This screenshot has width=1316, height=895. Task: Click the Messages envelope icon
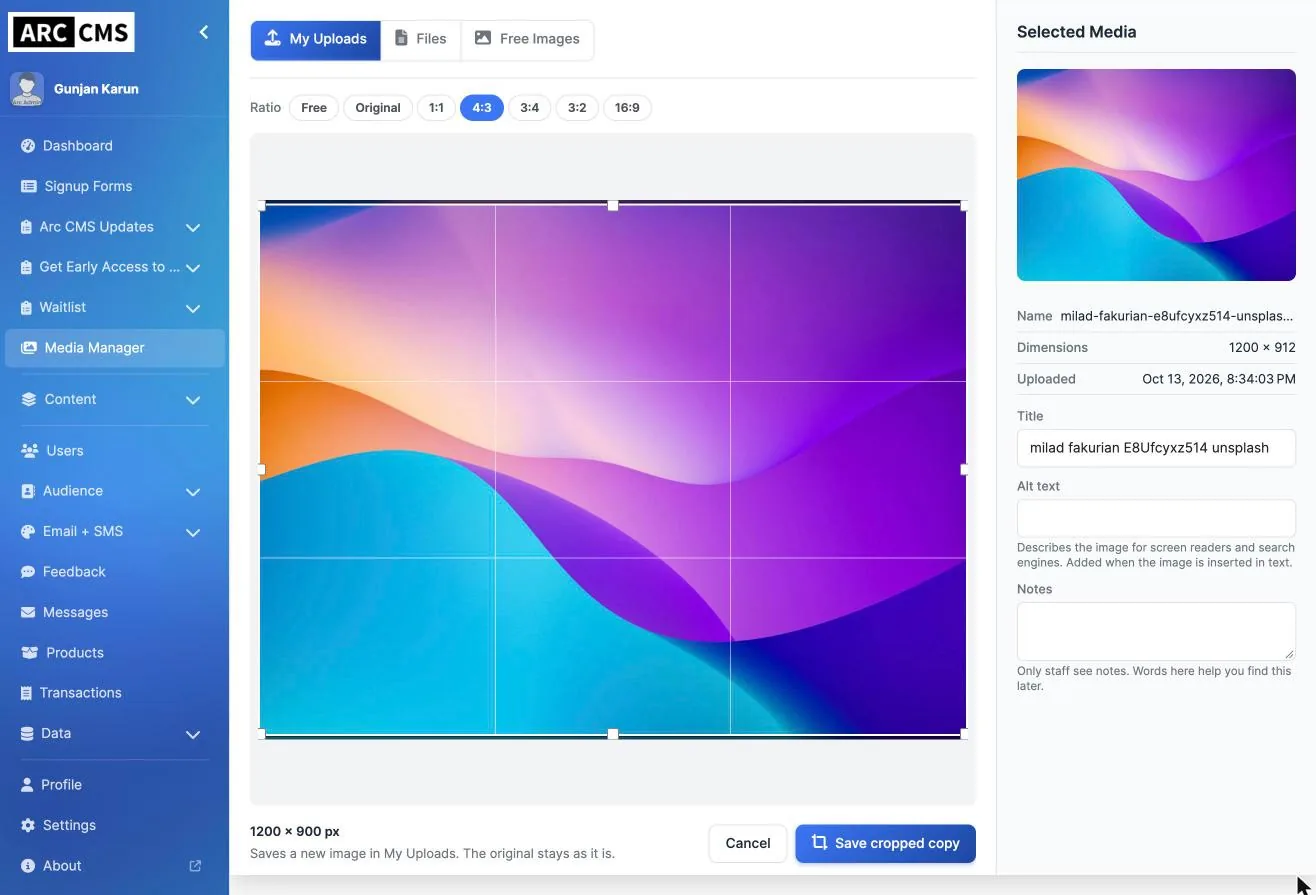coord(28,612)
